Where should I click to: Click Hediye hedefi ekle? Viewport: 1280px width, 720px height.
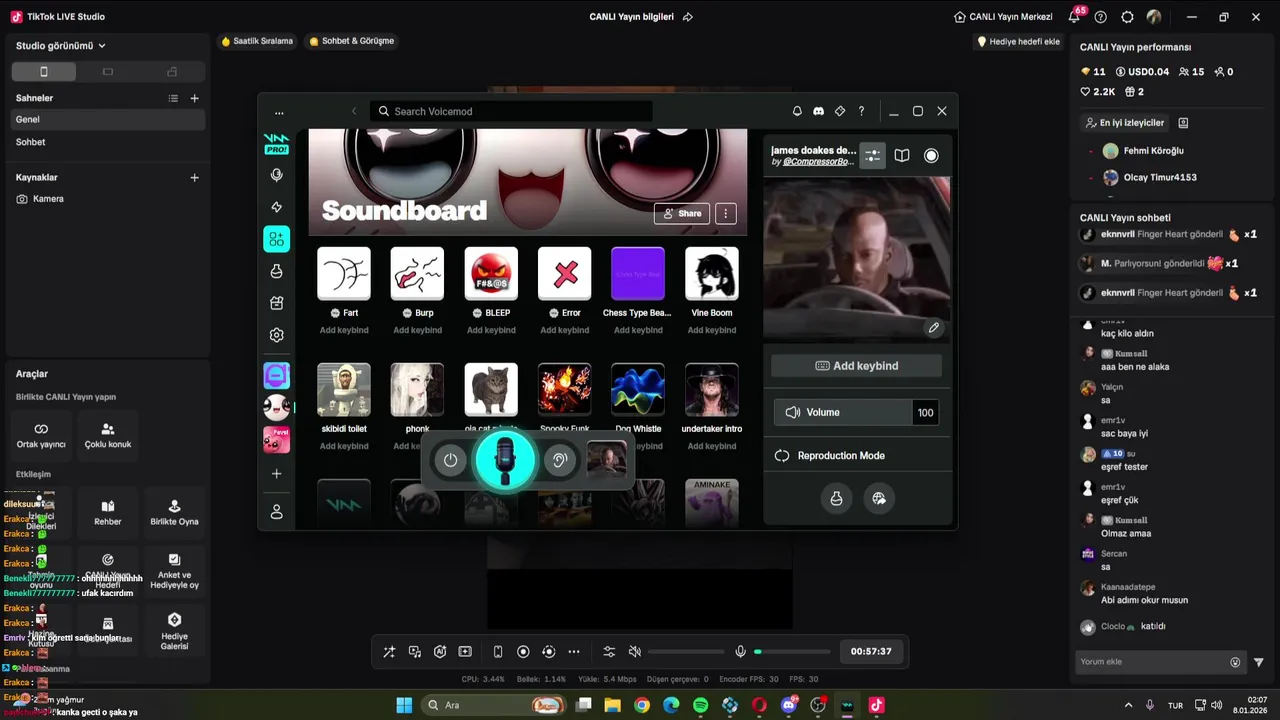pyautogui.click(x=1018, y=42)
